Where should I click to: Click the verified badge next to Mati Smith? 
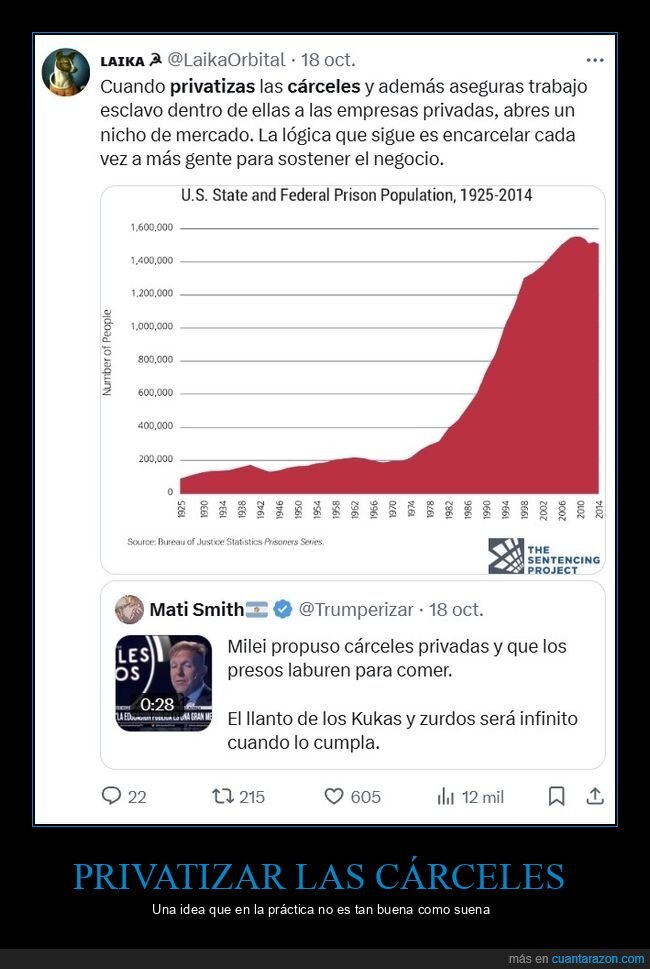pyautogui.click(x=281, y=610)
